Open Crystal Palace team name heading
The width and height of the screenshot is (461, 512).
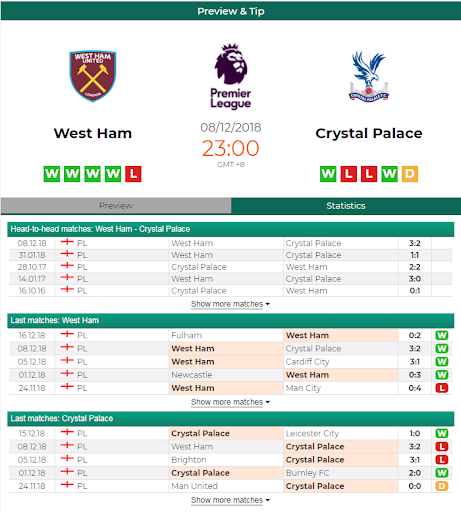[369, 133]
